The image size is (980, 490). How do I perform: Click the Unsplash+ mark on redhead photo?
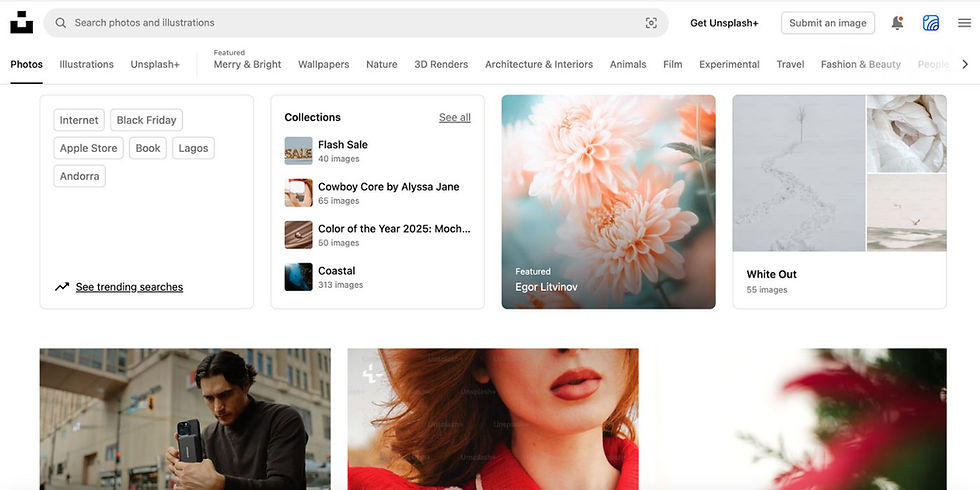point(372,374)
